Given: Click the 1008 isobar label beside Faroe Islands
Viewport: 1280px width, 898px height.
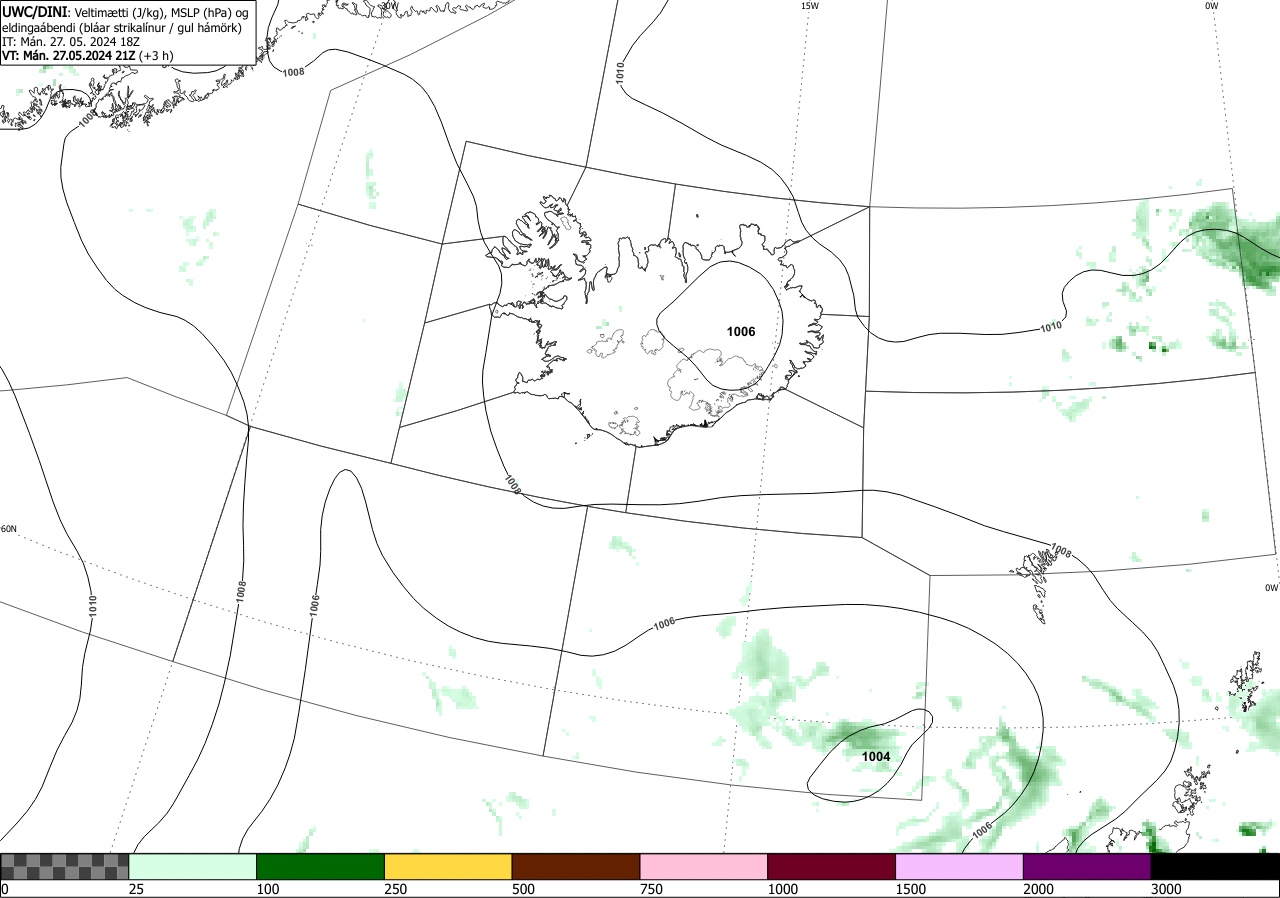Looking at the screenshot, I should click(1061, 550).
